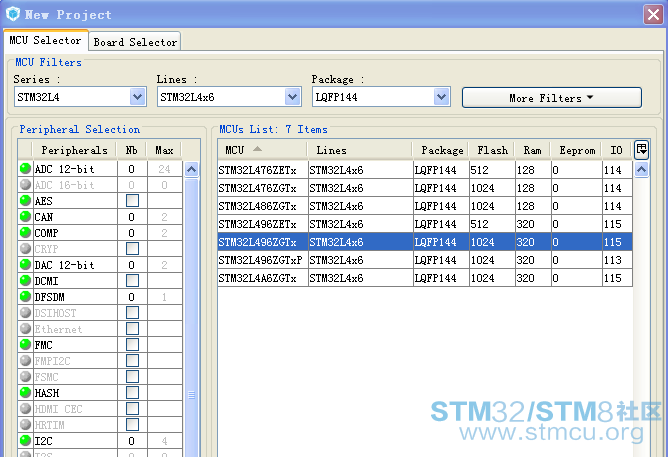Click the STM32CubeMX logo icon in title bar
This screenshot has width=668, height=457.
(x=13, y=14)
